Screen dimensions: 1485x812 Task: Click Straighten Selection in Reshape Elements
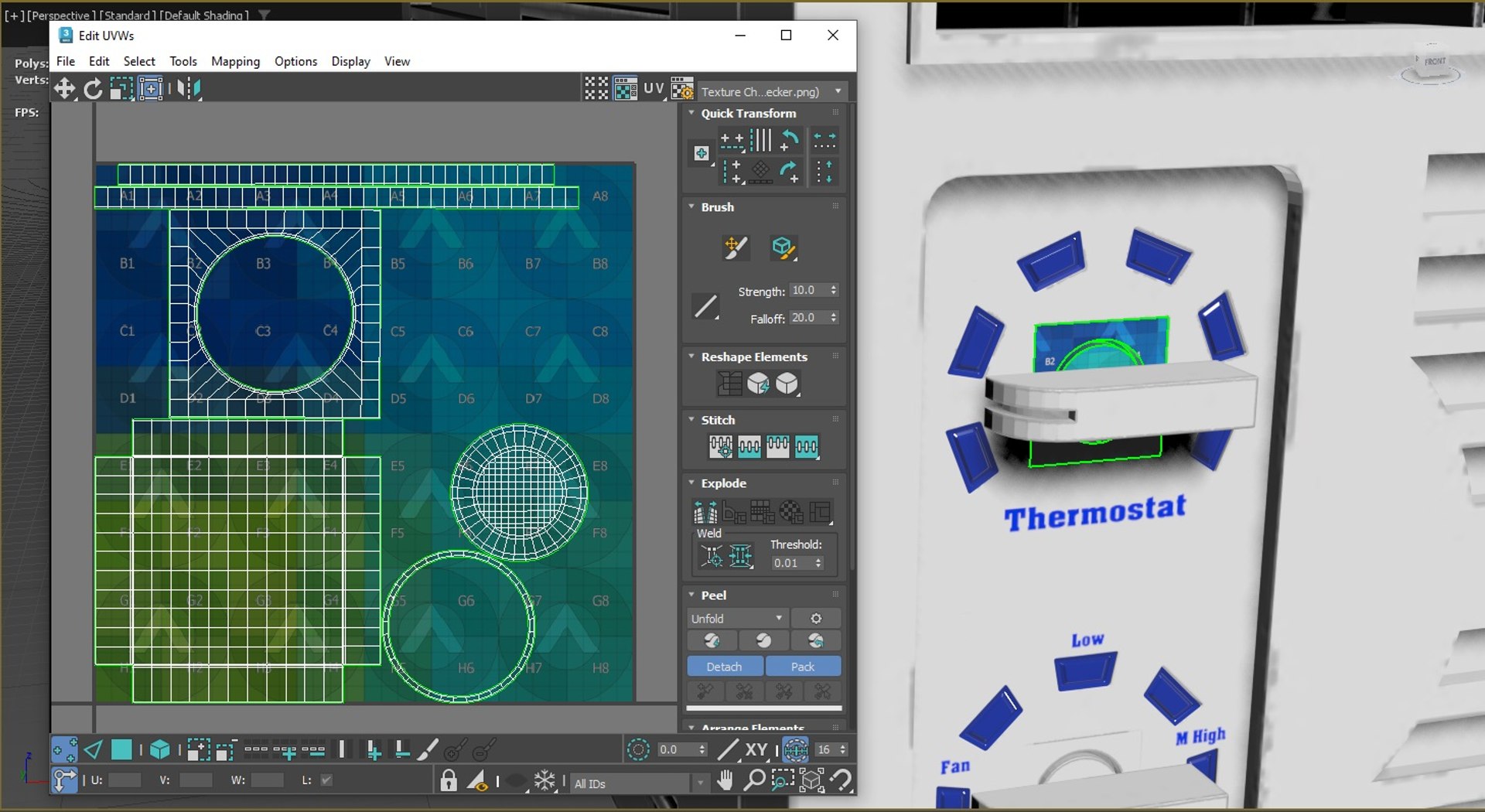coord(729,384)
